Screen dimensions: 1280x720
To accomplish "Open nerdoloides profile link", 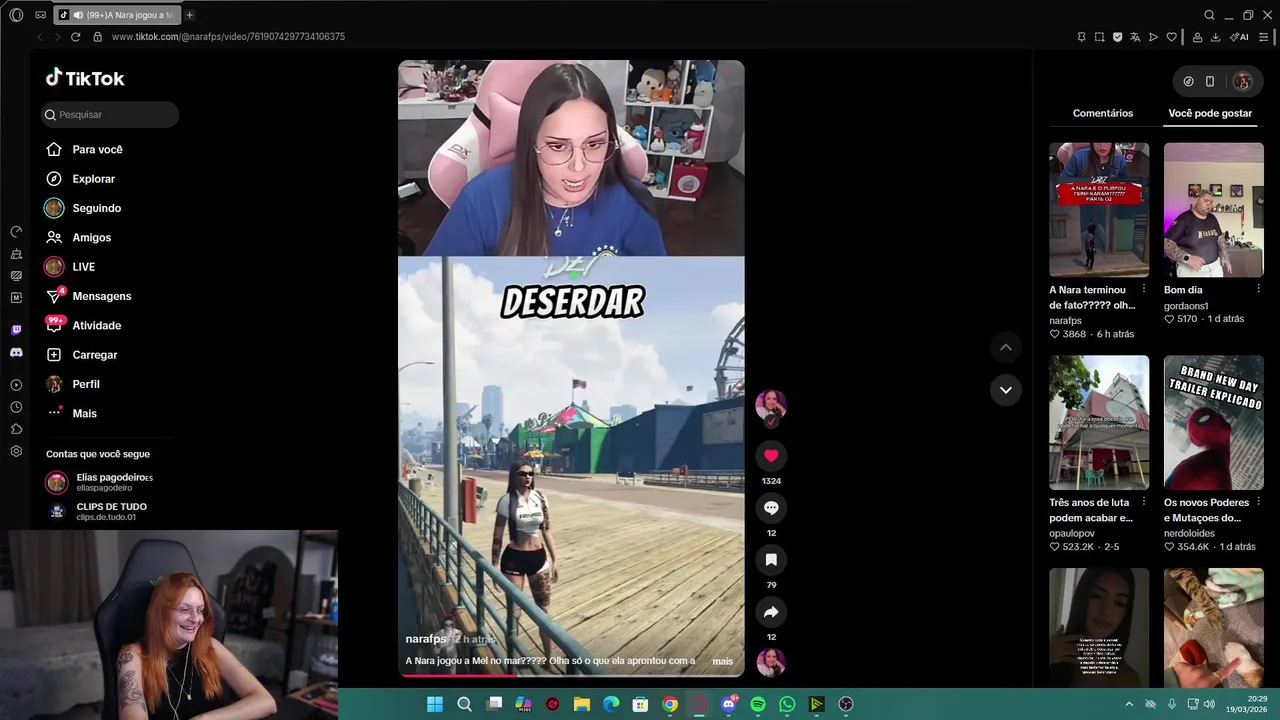I will (1187, 533).
